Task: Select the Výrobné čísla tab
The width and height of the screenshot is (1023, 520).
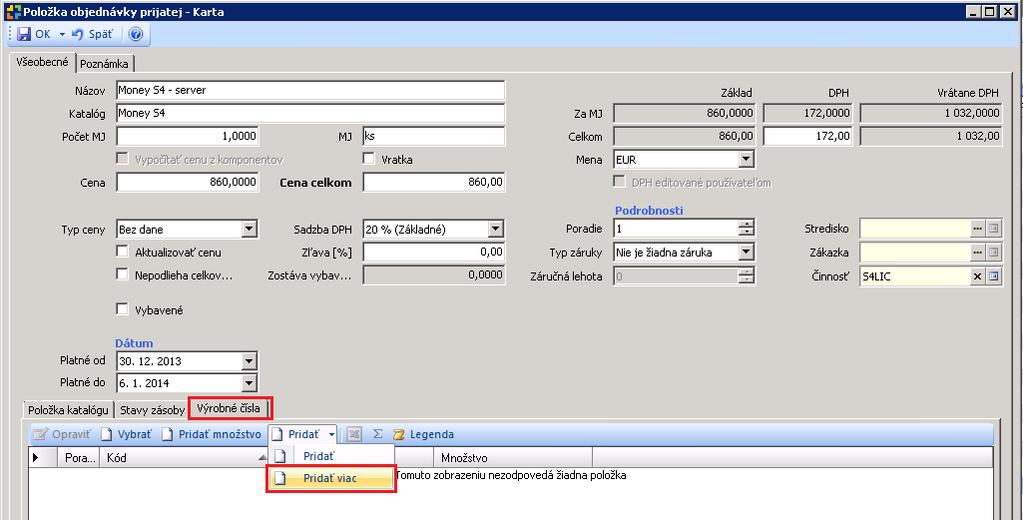Action: click(x=229, y=408)
